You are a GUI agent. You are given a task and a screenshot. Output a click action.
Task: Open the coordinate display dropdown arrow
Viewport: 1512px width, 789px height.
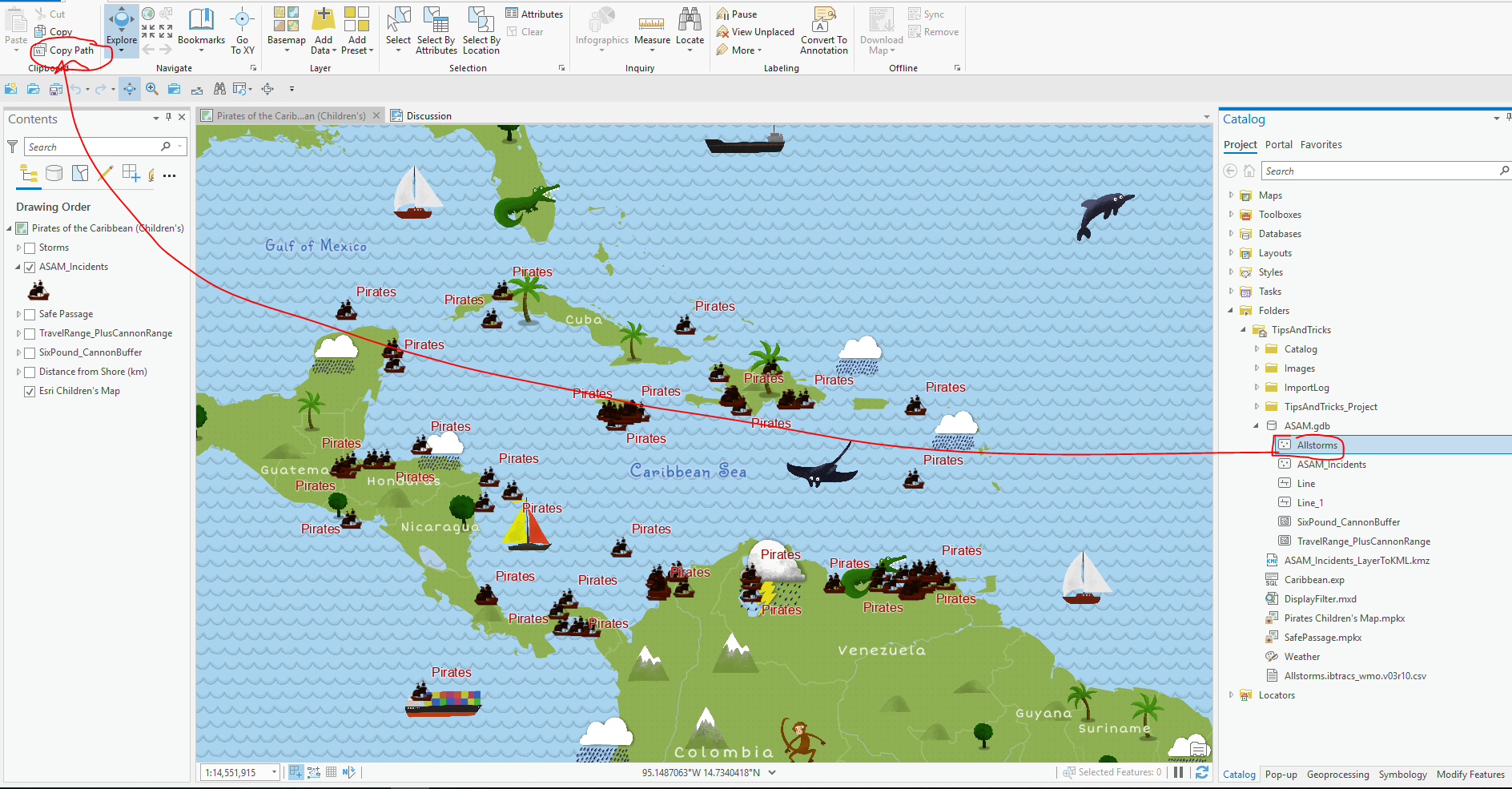click(772, 772)
